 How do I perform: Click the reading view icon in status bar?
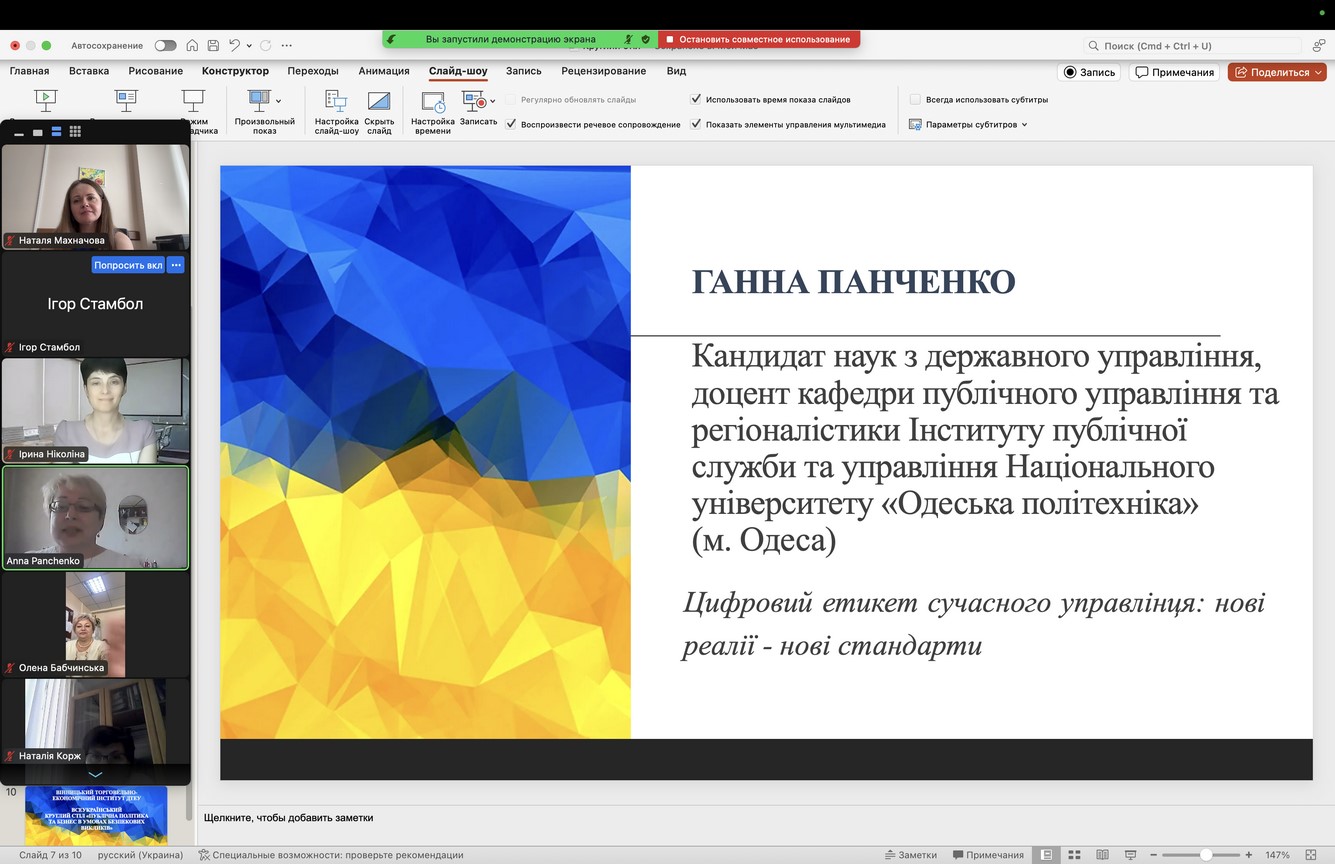[1100, 855]
